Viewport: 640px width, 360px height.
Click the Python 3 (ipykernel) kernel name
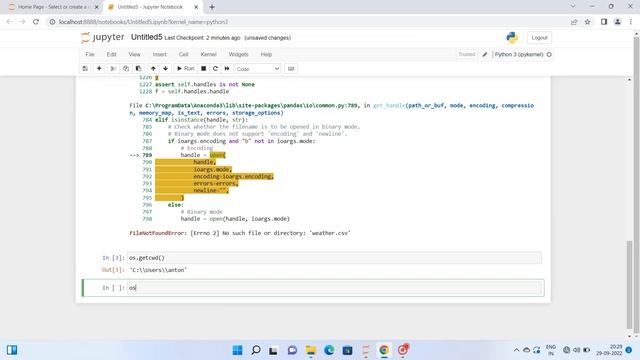coord(519,54)
